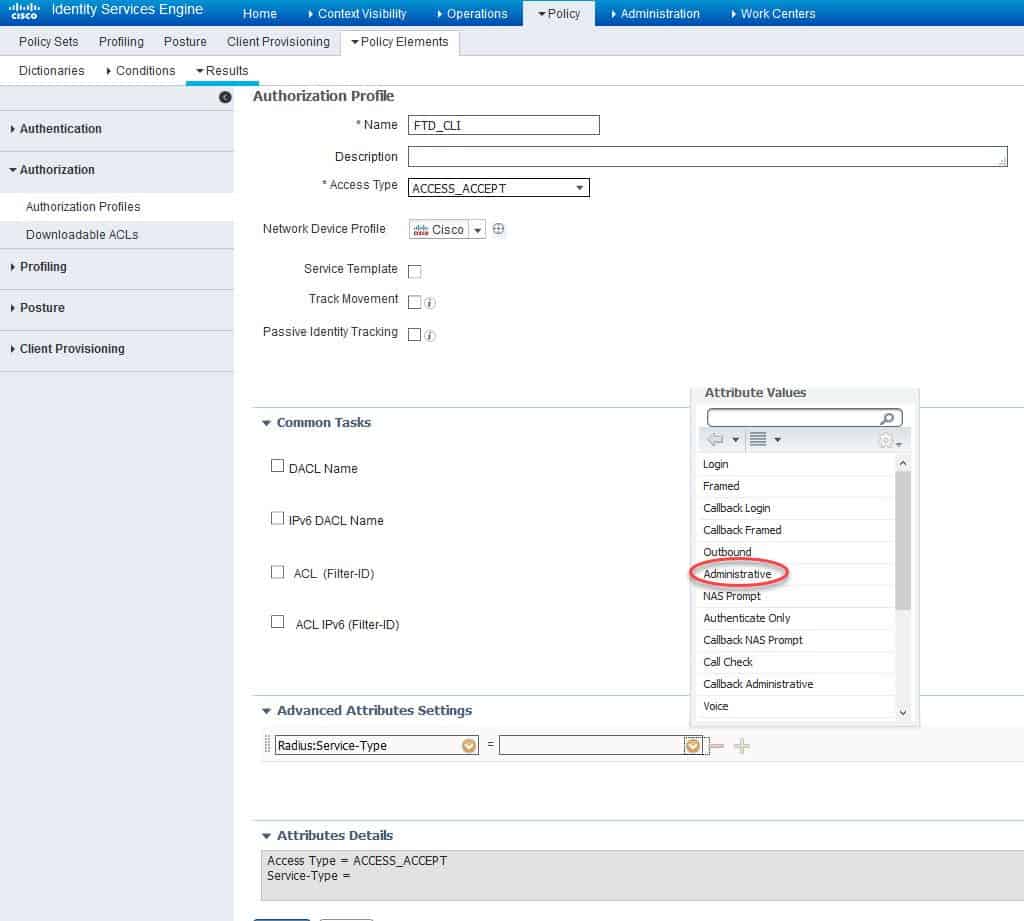Viewport: 1024px width, 921px height.
Task: Open the dropdown arrow beside the list view icon
Action: 777,440
